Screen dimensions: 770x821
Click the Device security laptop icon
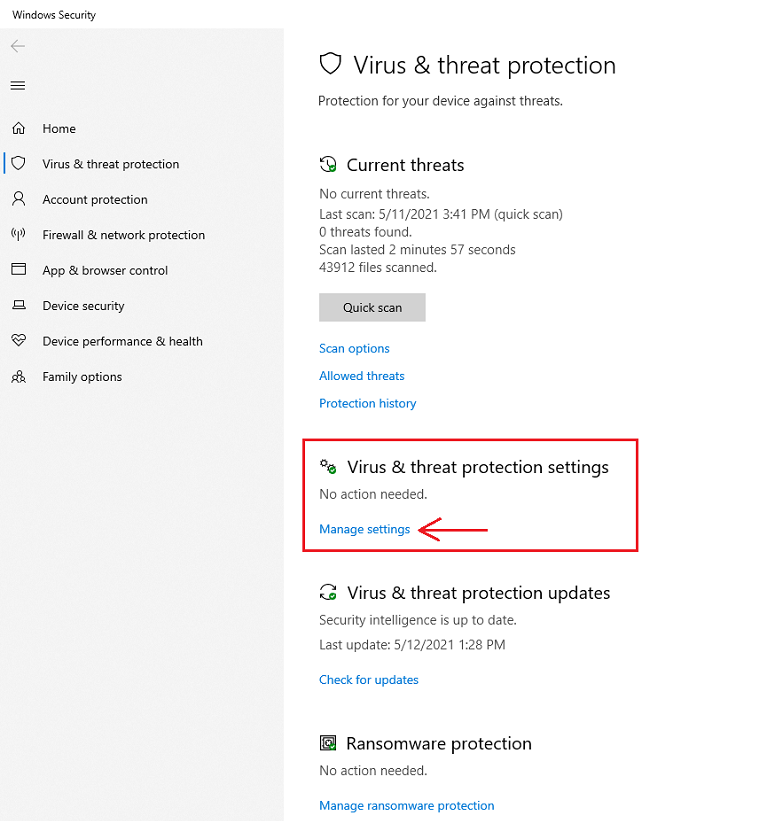pos(18,306)
